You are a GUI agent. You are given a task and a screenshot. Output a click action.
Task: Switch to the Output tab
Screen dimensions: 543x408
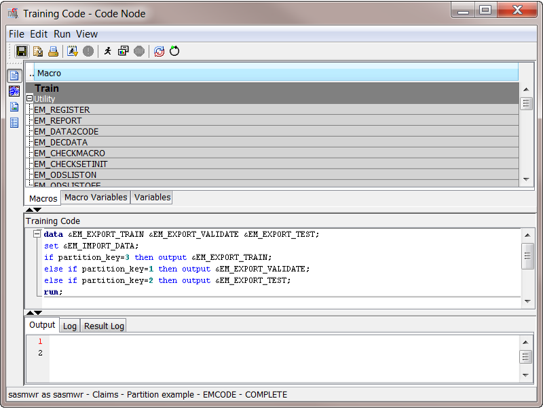42,325
